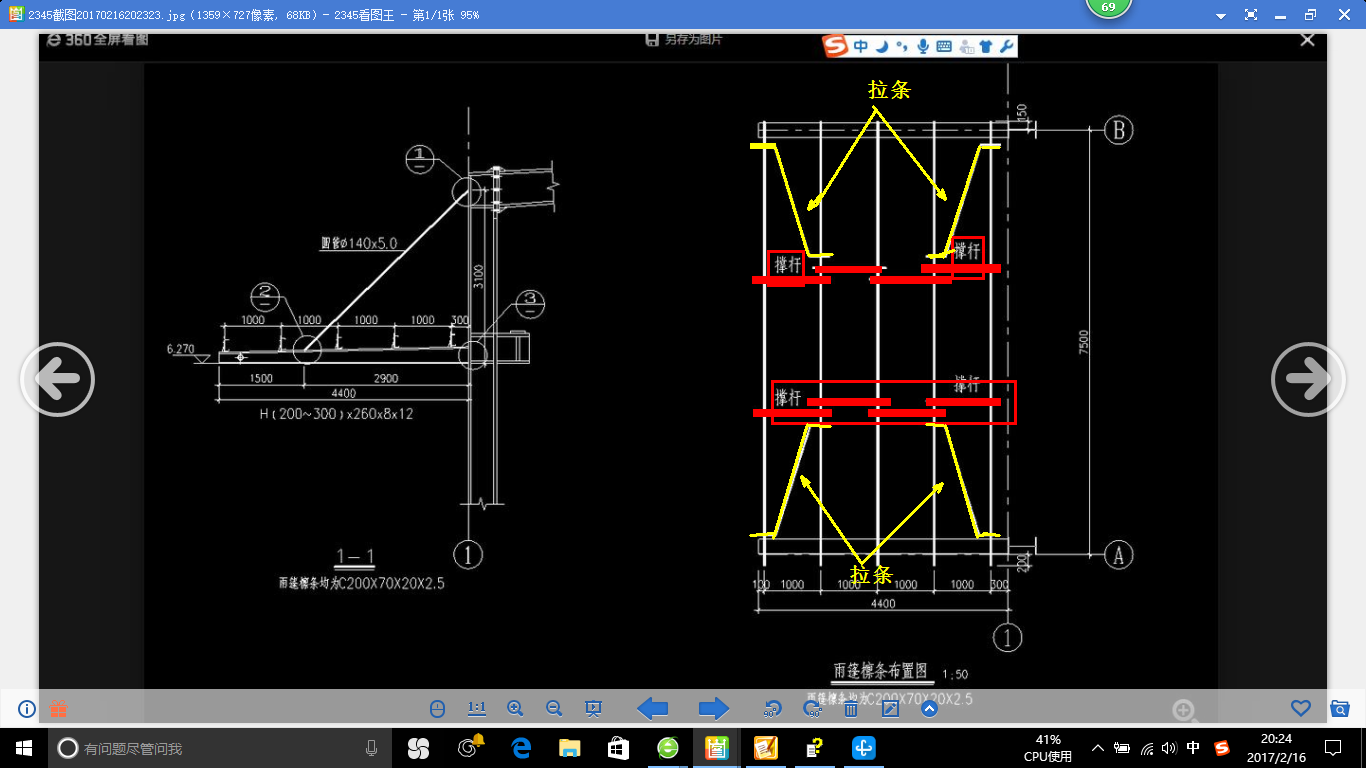Viewport: 1366px width, 768px height.
Task: Open the viewer main menu dropdown triangle
Action: (x=1220, y=16)
